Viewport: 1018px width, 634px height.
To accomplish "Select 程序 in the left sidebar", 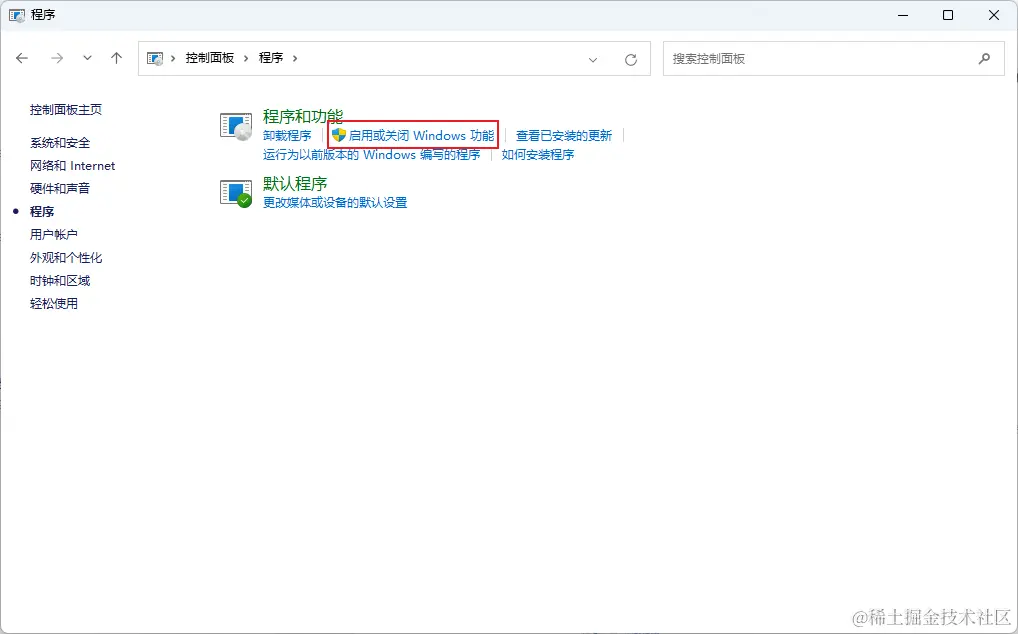I will coord(42,212).
